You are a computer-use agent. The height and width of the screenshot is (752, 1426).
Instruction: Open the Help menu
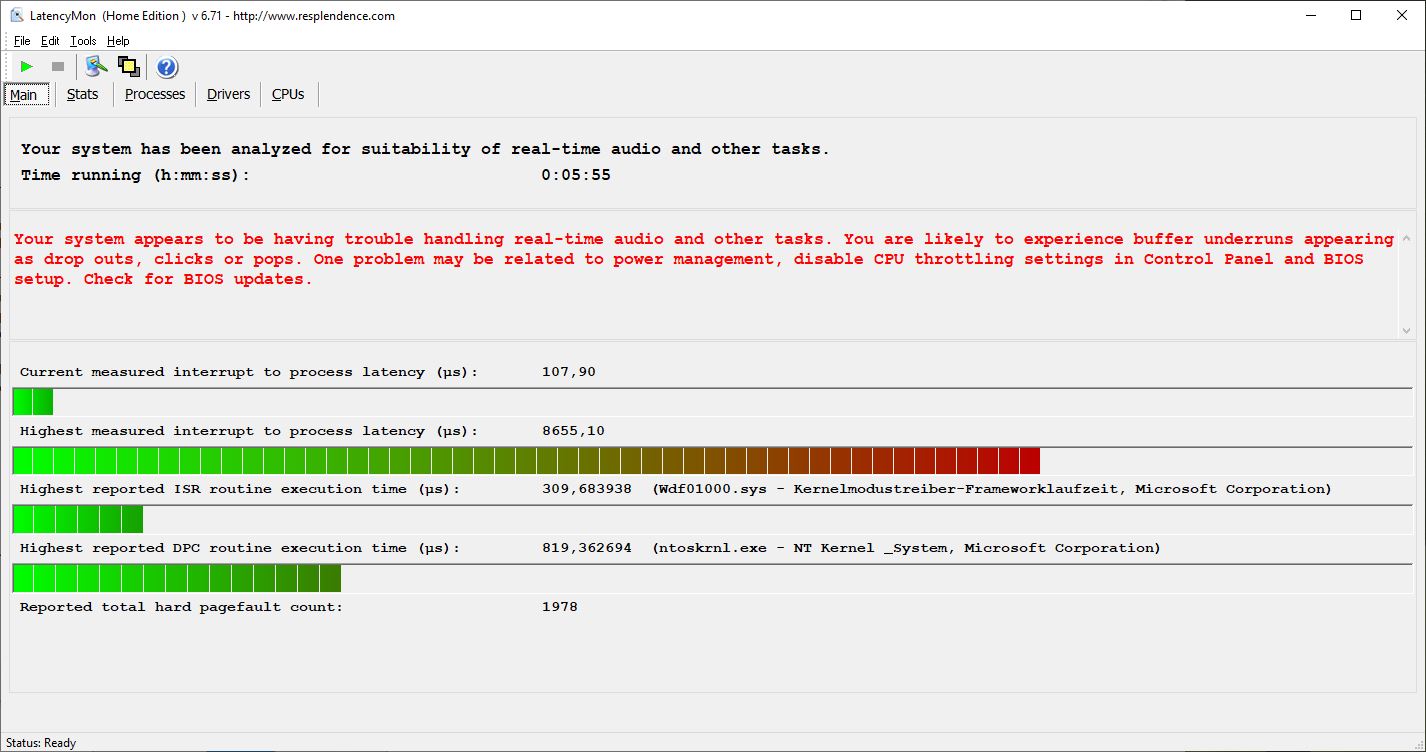(118, 41)
